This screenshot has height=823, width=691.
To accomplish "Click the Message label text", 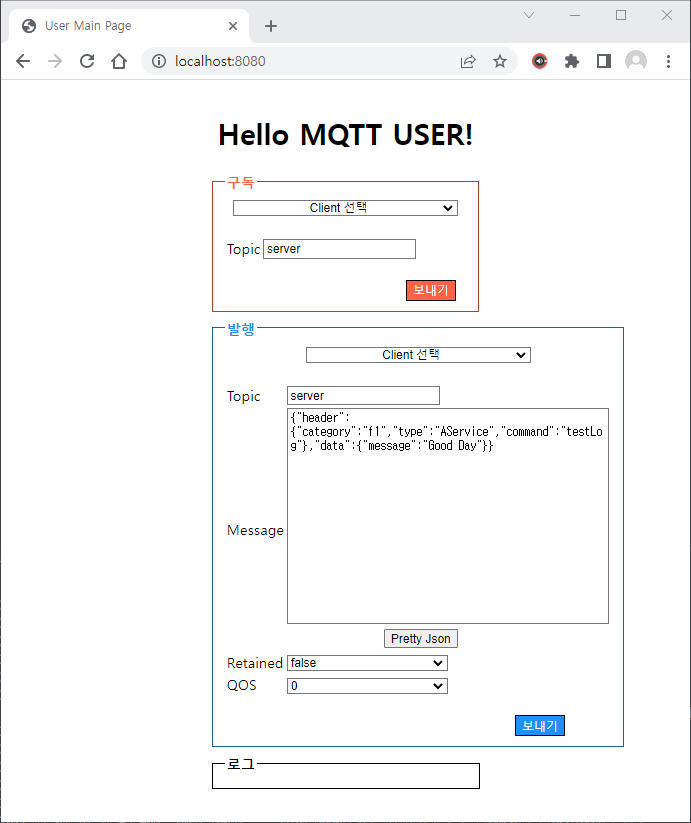I will [256, 531].
